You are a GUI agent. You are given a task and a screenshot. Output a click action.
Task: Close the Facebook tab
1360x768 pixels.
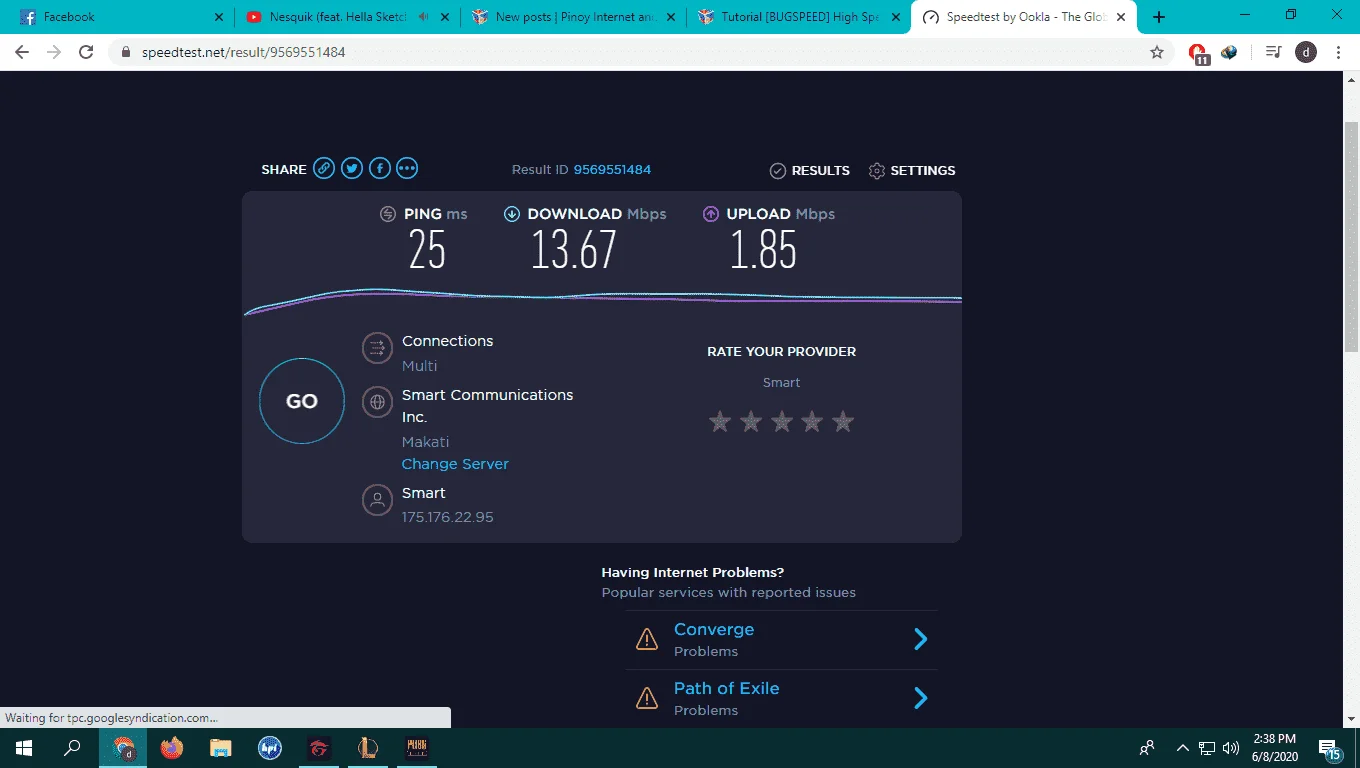[219, 17]
